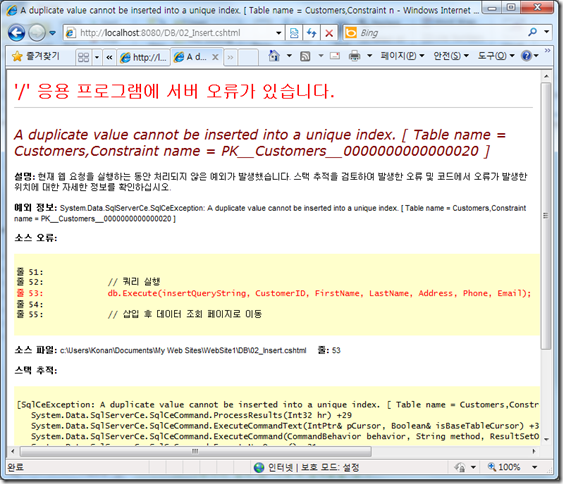Click '인터넷 | 보호 모드: 설정' status text
Viewport: 563px width, 484px height.
(x=313, y=467)
